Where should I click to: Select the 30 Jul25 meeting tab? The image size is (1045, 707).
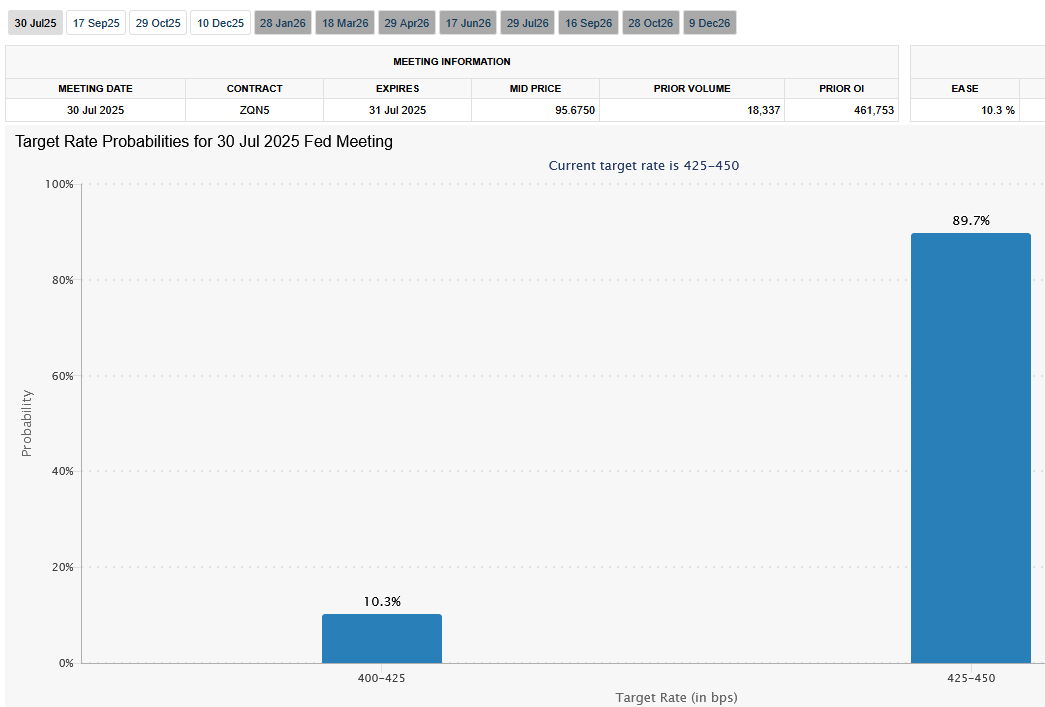pos(35,23)
